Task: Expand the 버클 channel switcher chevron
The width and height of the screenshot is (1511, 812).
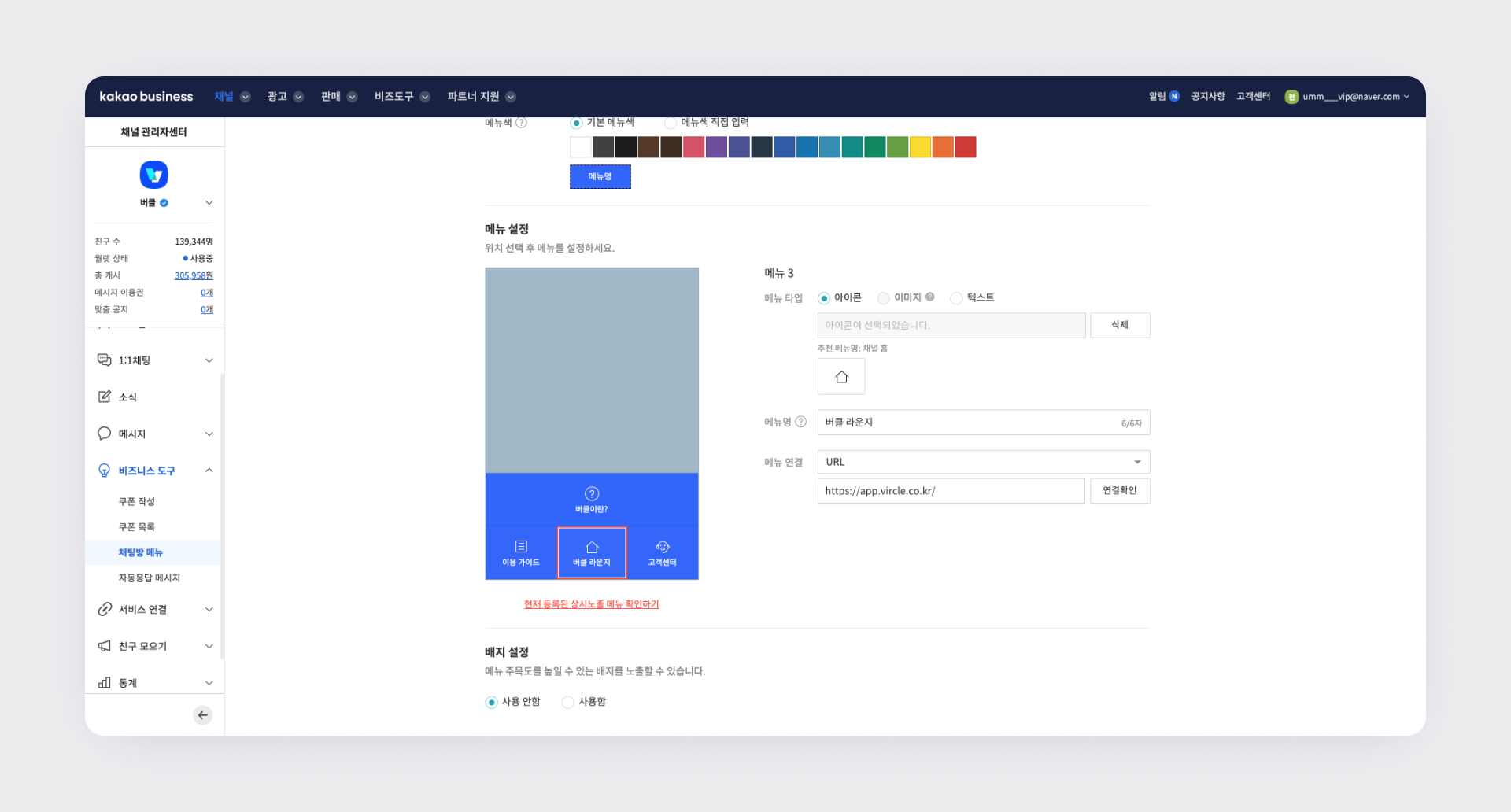Action: point(209,203)
